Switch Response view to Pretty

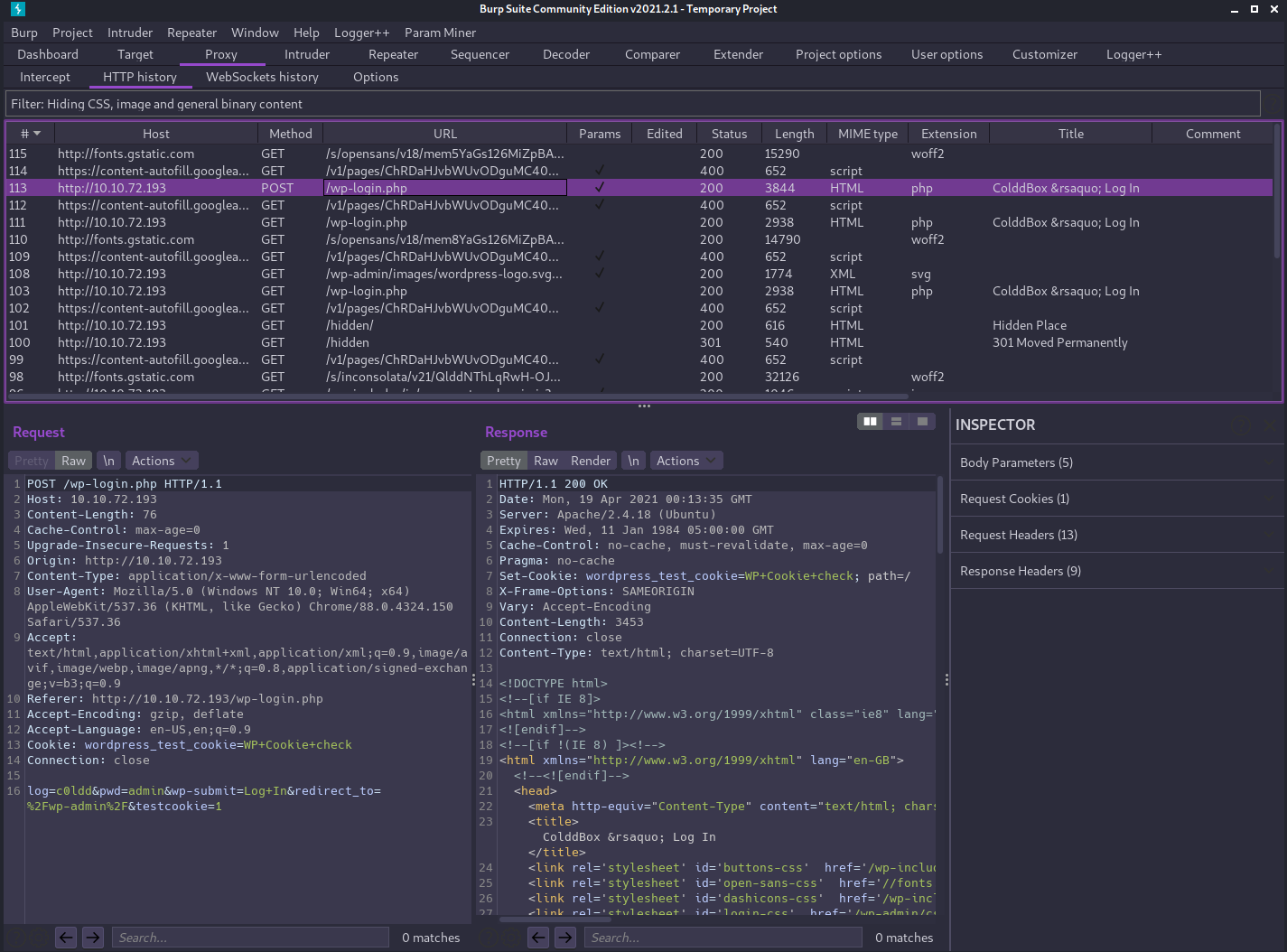[503, 461]
